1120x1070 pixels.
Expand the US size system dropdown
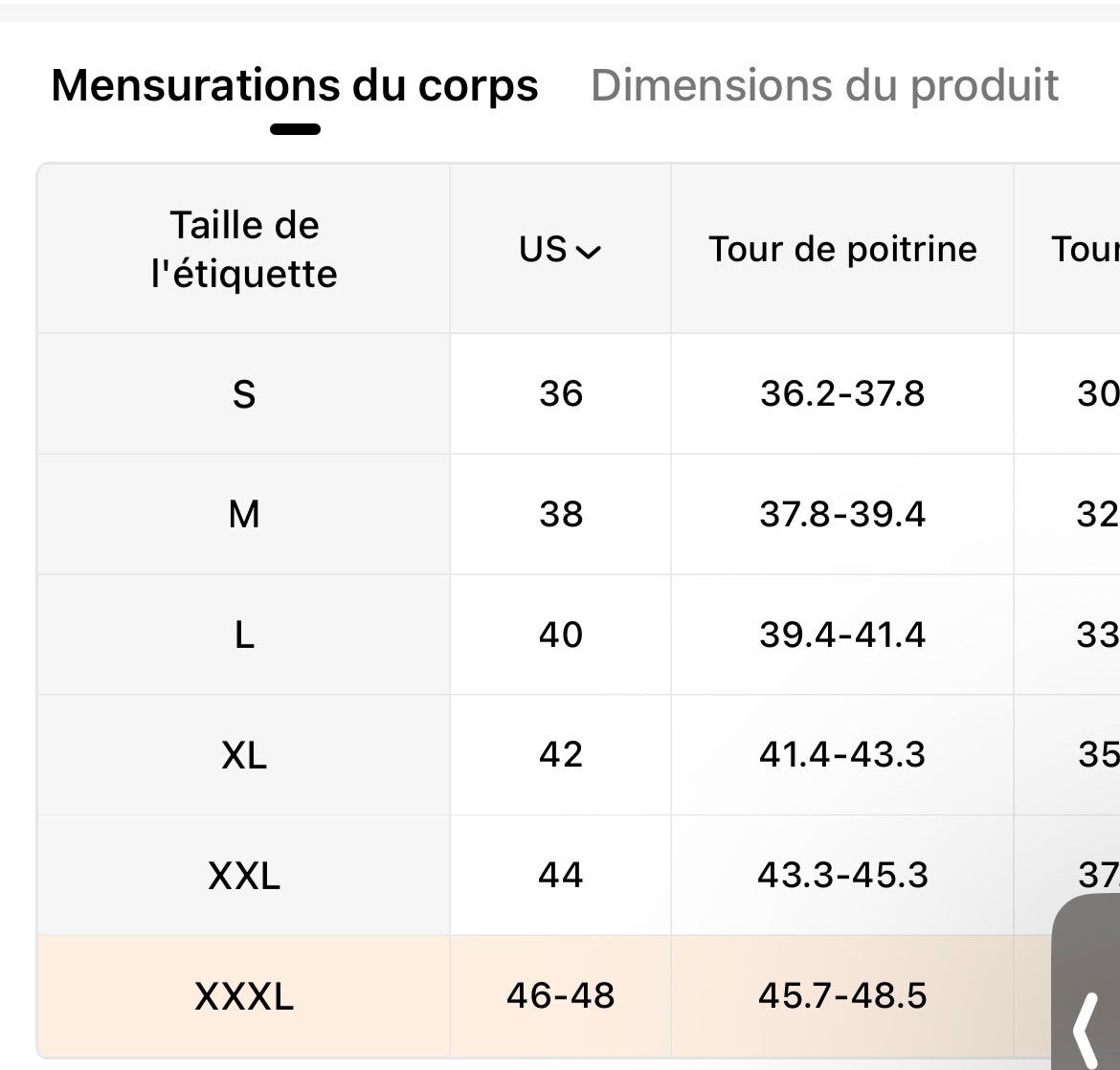(560, 250)
